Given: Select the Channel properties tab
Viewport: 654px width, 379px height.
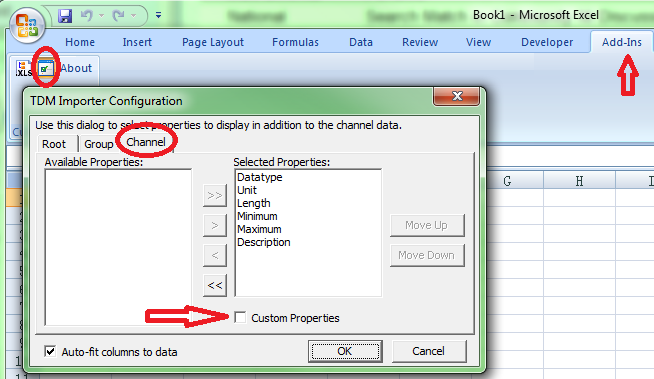Looking at the screenshot, I should 146,142.
